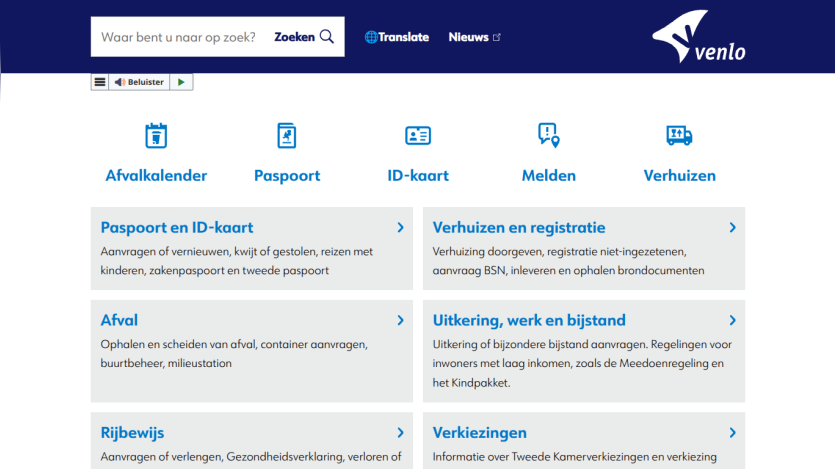Click the Translate globe icon

371,37
